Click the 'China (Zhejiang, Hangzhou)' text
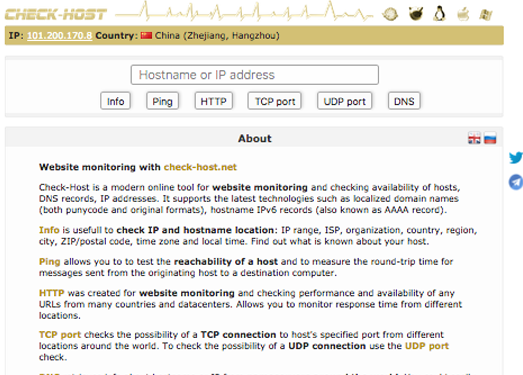The image size is (523, 375). click(x=217, y=35)
